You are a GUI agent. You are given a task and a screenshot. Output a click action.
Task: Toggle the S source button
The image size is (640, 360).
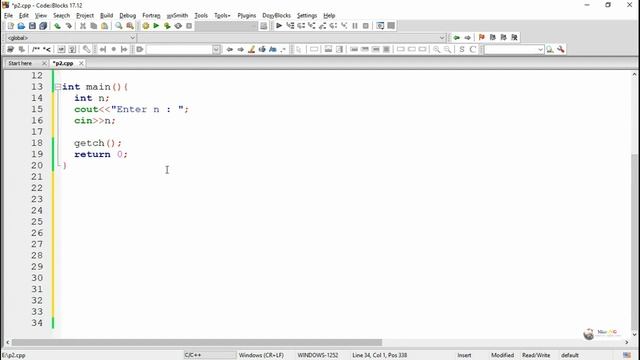(462, 49)
